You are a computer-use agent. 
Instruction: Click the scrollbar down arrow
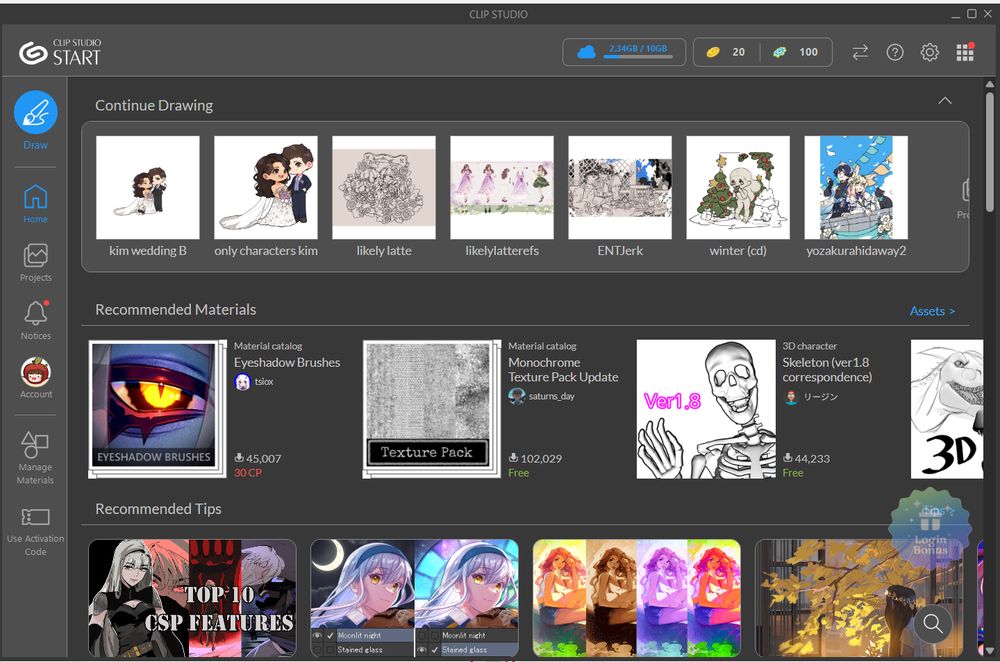(x=989, y=651)
